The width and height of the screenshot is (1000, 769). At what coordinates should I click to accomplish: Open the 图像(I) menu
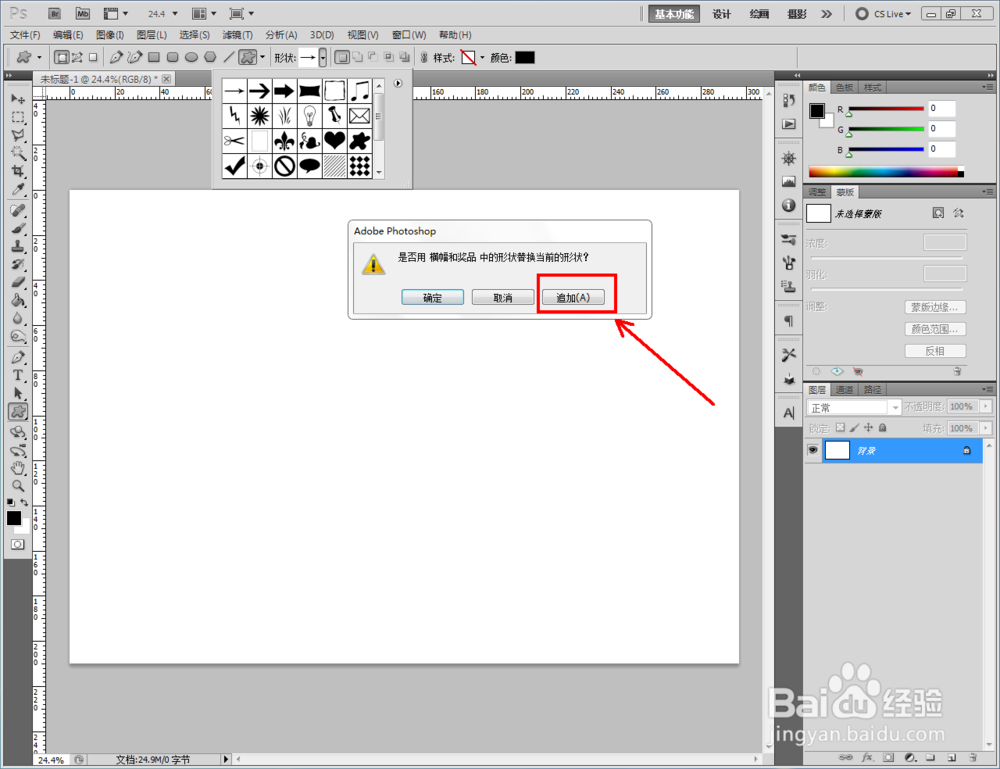pos(110,34)
